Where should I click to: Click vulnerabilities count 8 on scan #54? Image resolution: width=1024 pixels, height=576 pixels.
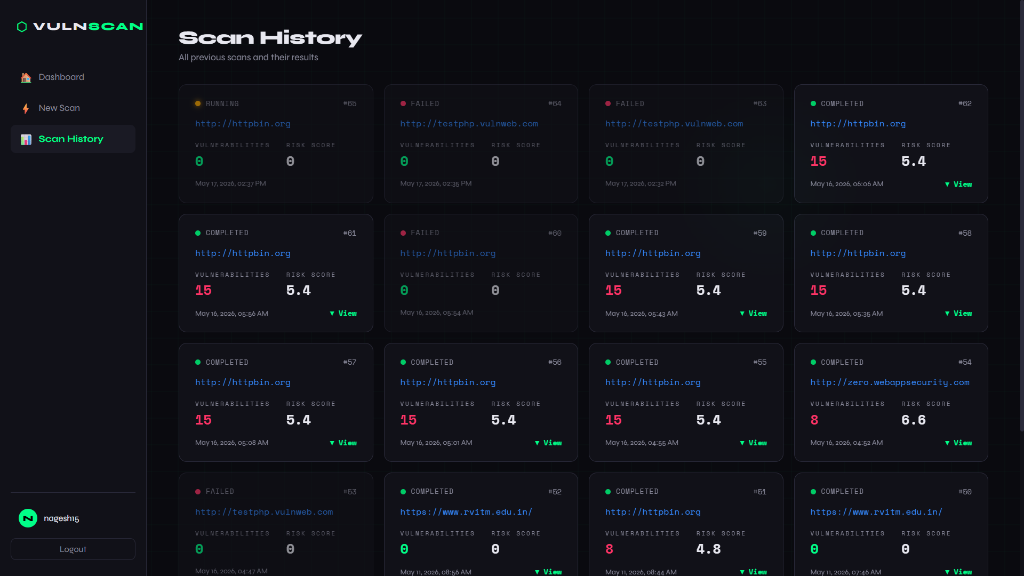click(814, 421)
